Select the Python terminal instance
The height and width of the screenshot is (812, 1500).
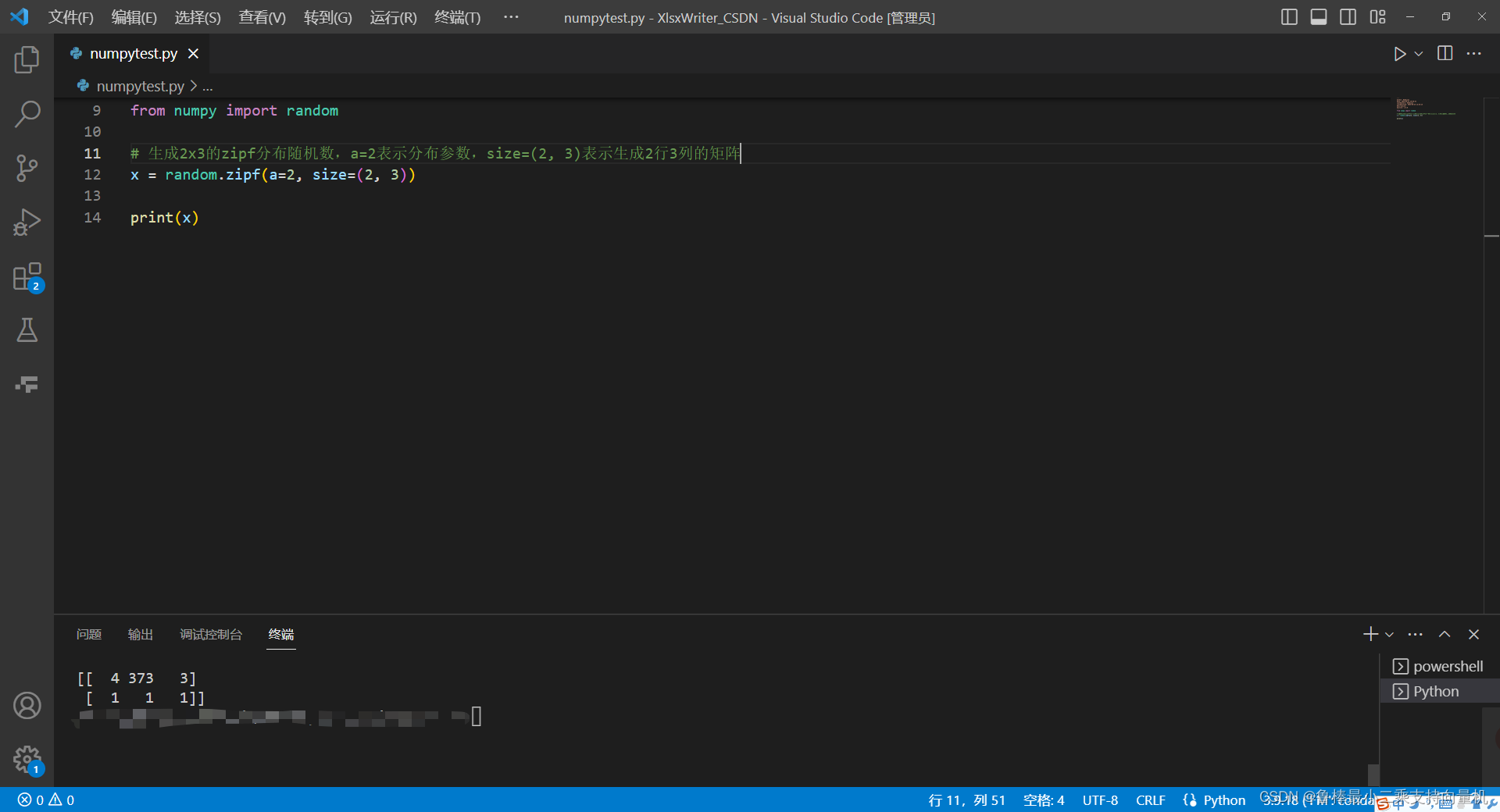(x=1438, y=691)
